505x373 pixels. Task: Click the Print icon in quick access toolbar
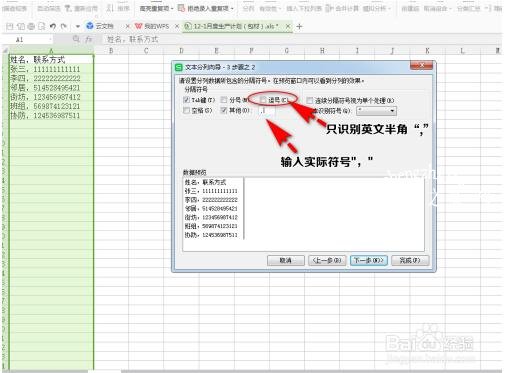[31, 26]
